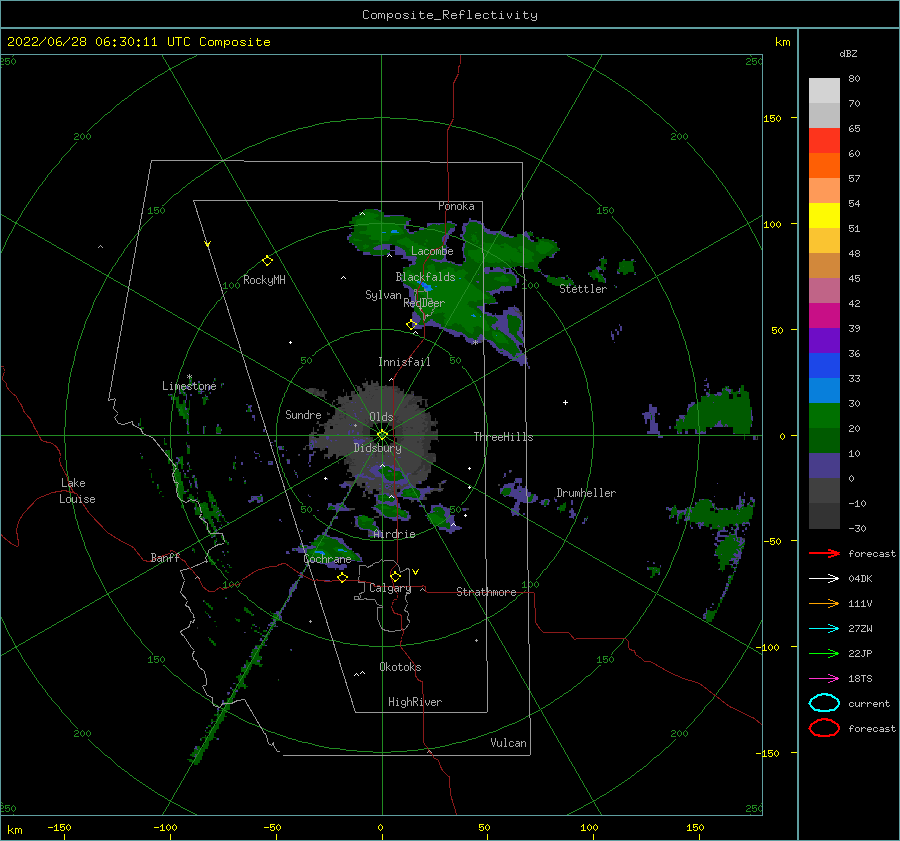Click the Cochrane label

(x=327, y=559)
